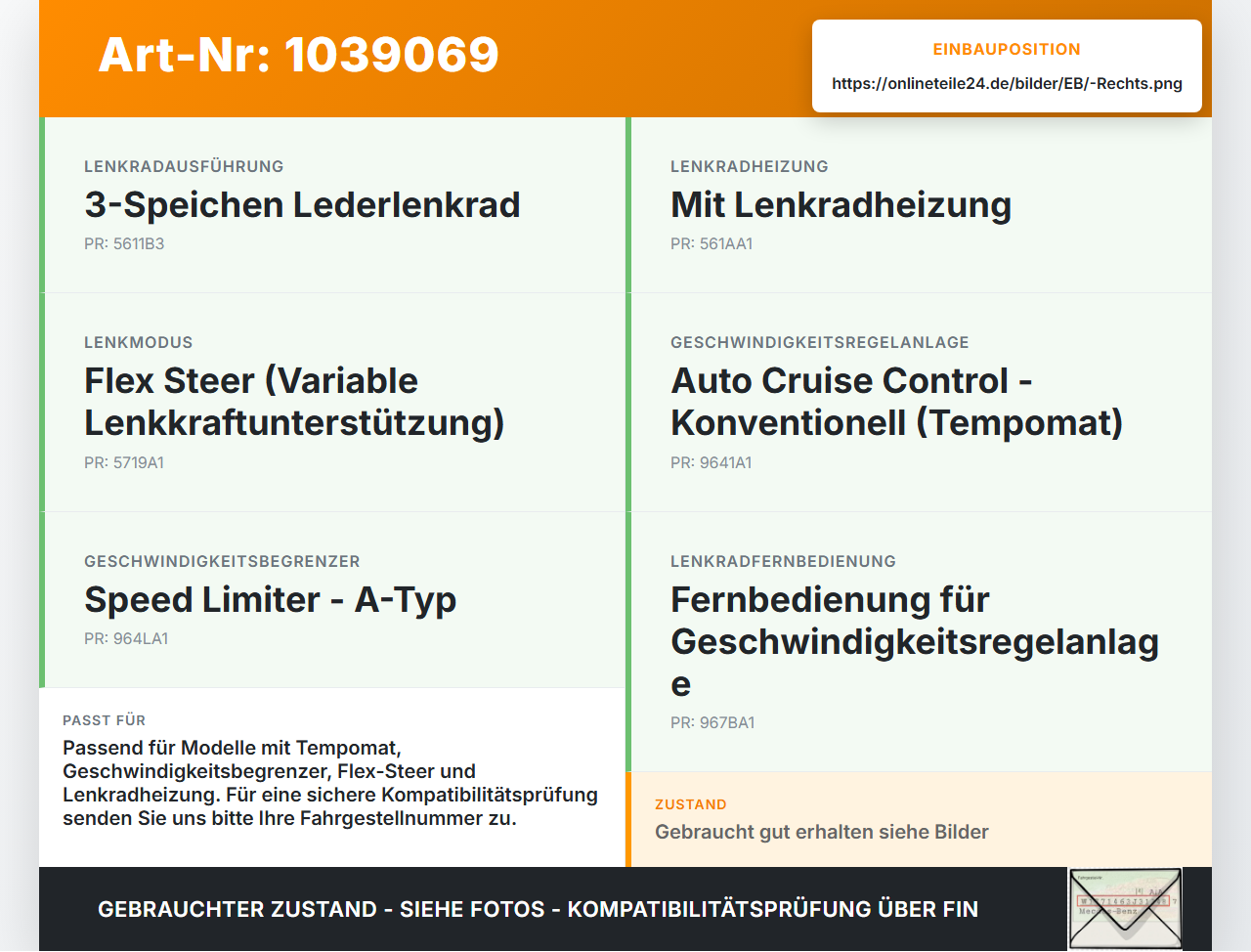Open the Einbauposition Rechts.png image URL
This screenshot has width=1251, height=952.
(x=1007, y=83)
